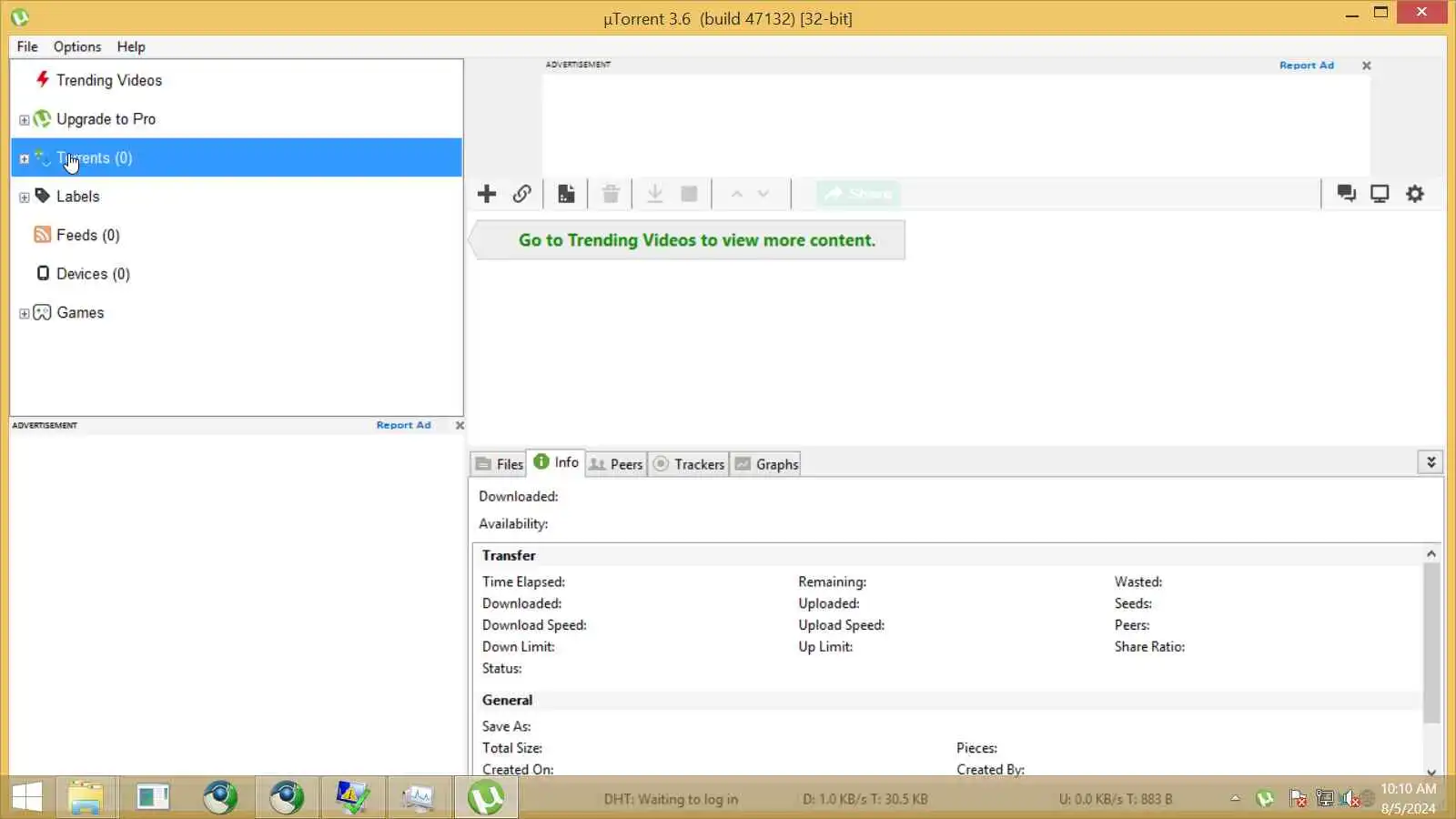Click the Devices icon in sidebar

pyautogui.click(x=43, y=273)
